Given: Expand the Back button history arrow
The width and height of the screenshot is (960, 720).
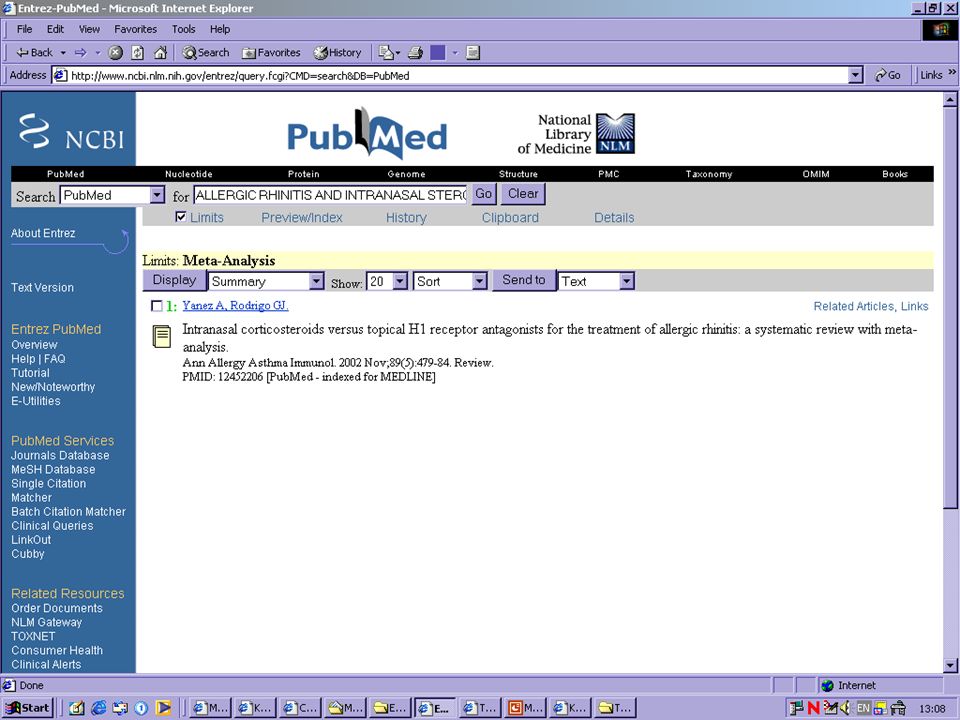Looking at the screenshot, I should tap(63, 53).
